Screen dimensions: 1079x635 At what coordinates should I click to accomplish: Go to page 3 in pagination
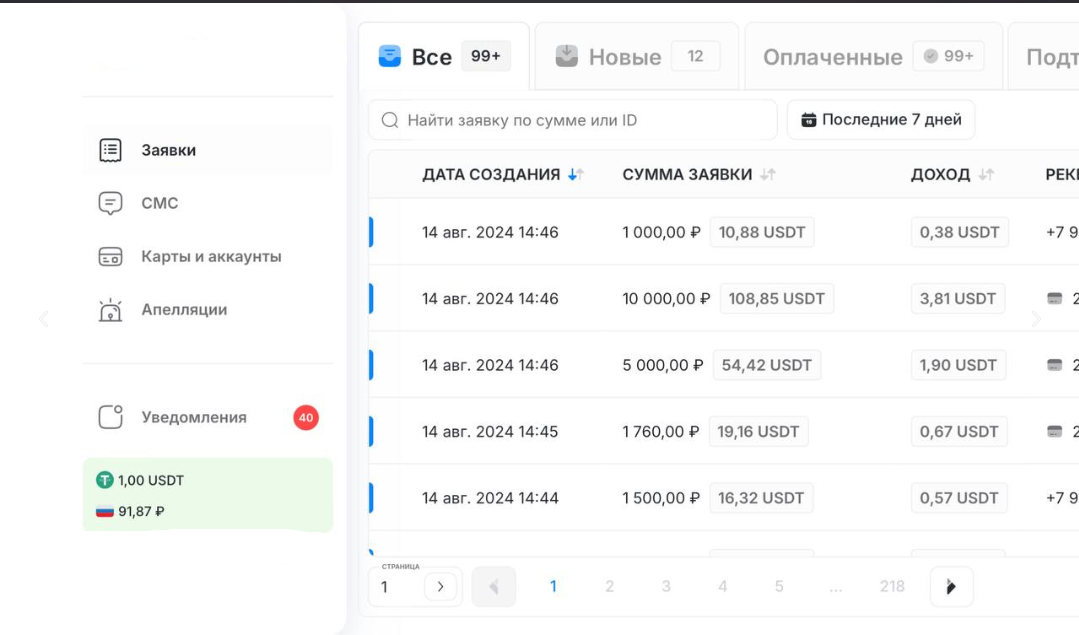(666, 586)
